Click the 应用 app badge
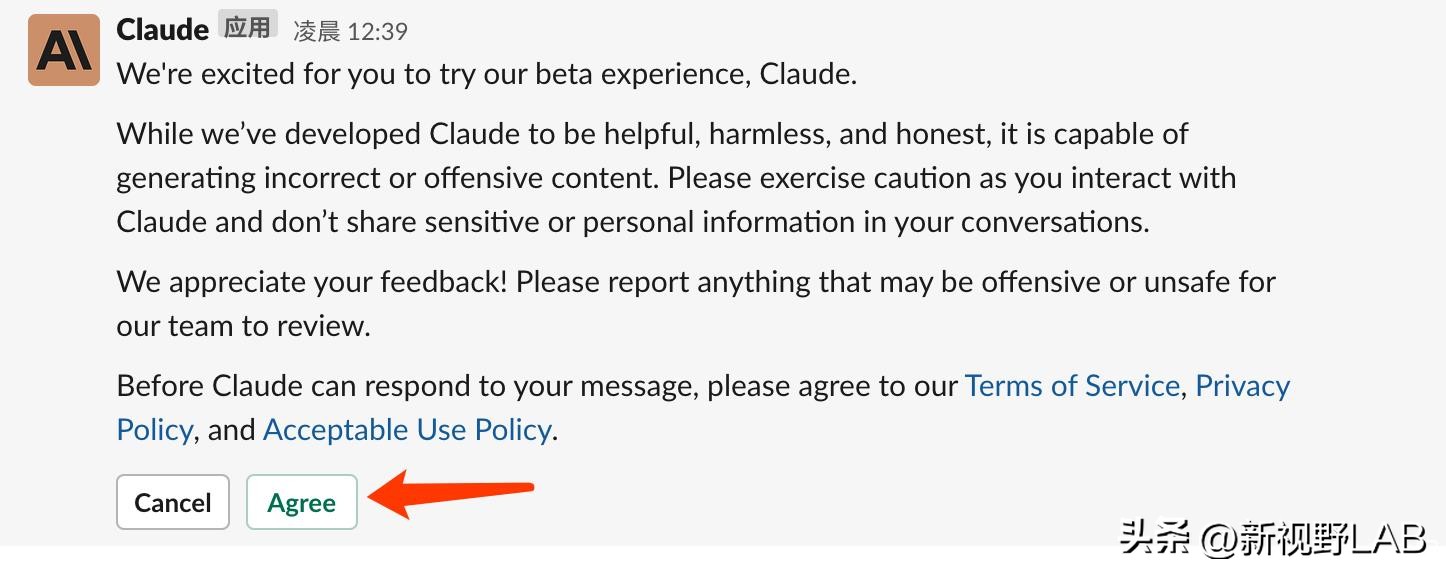The width and height of the screenshot is (1446, 574). (247, 28)
